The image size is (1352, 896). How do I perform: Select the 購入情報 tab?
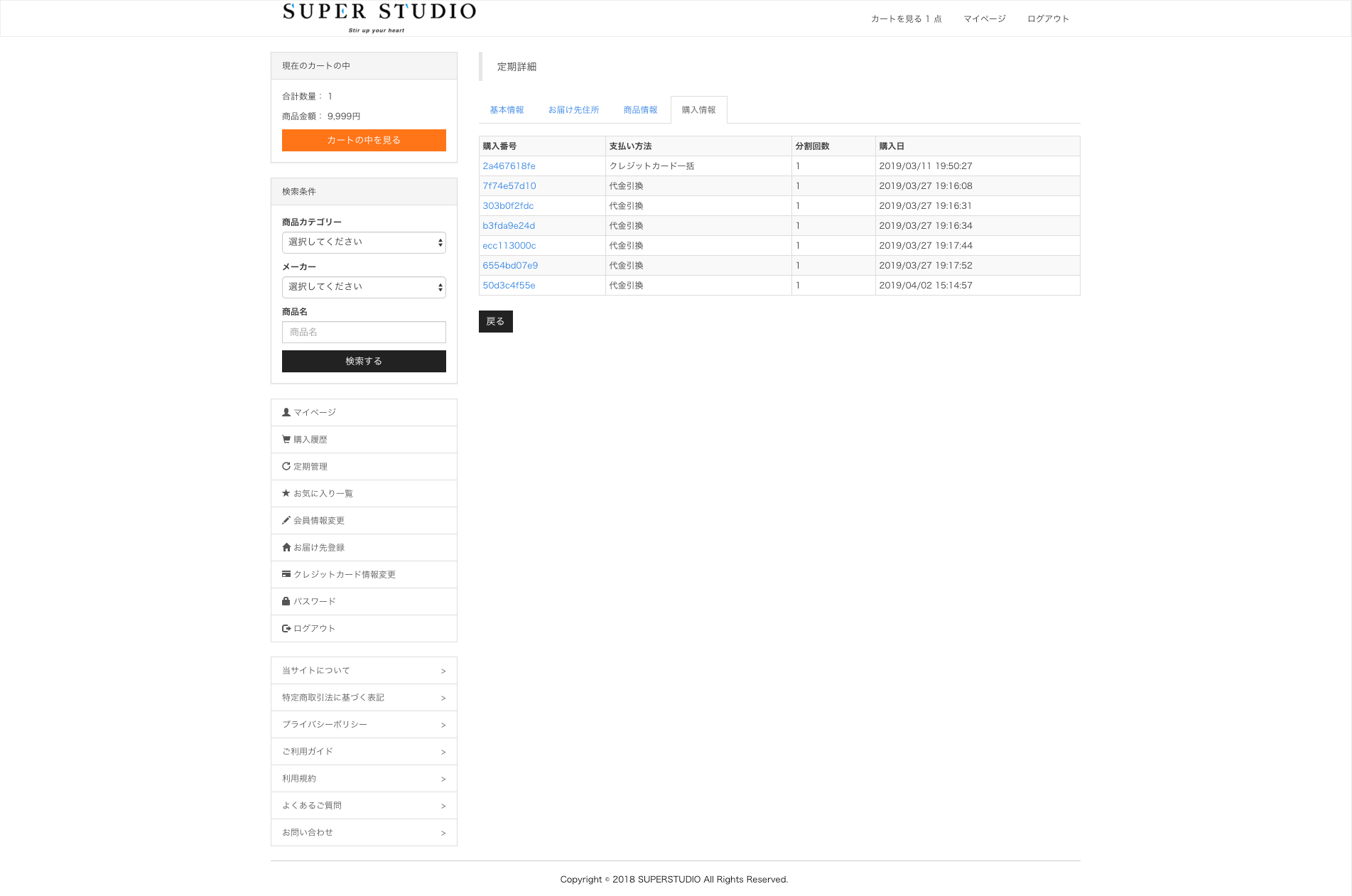coord(698,110)
